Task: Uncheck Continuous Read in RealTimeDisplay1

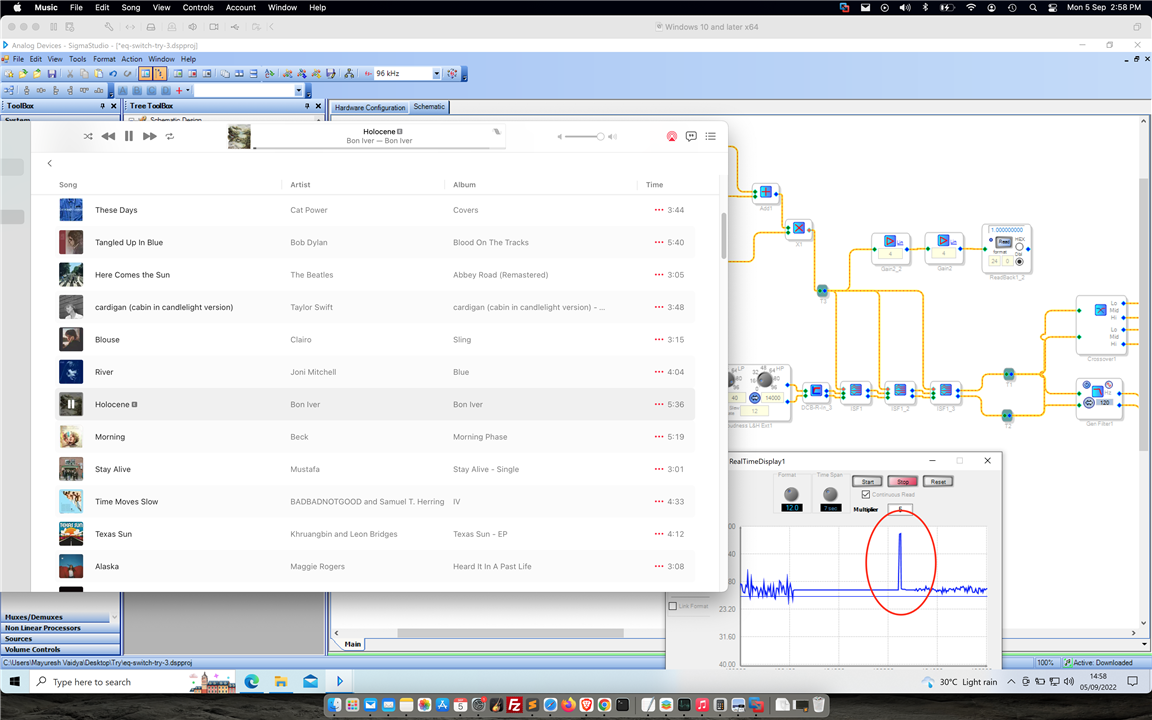Action: pos(865,494)
